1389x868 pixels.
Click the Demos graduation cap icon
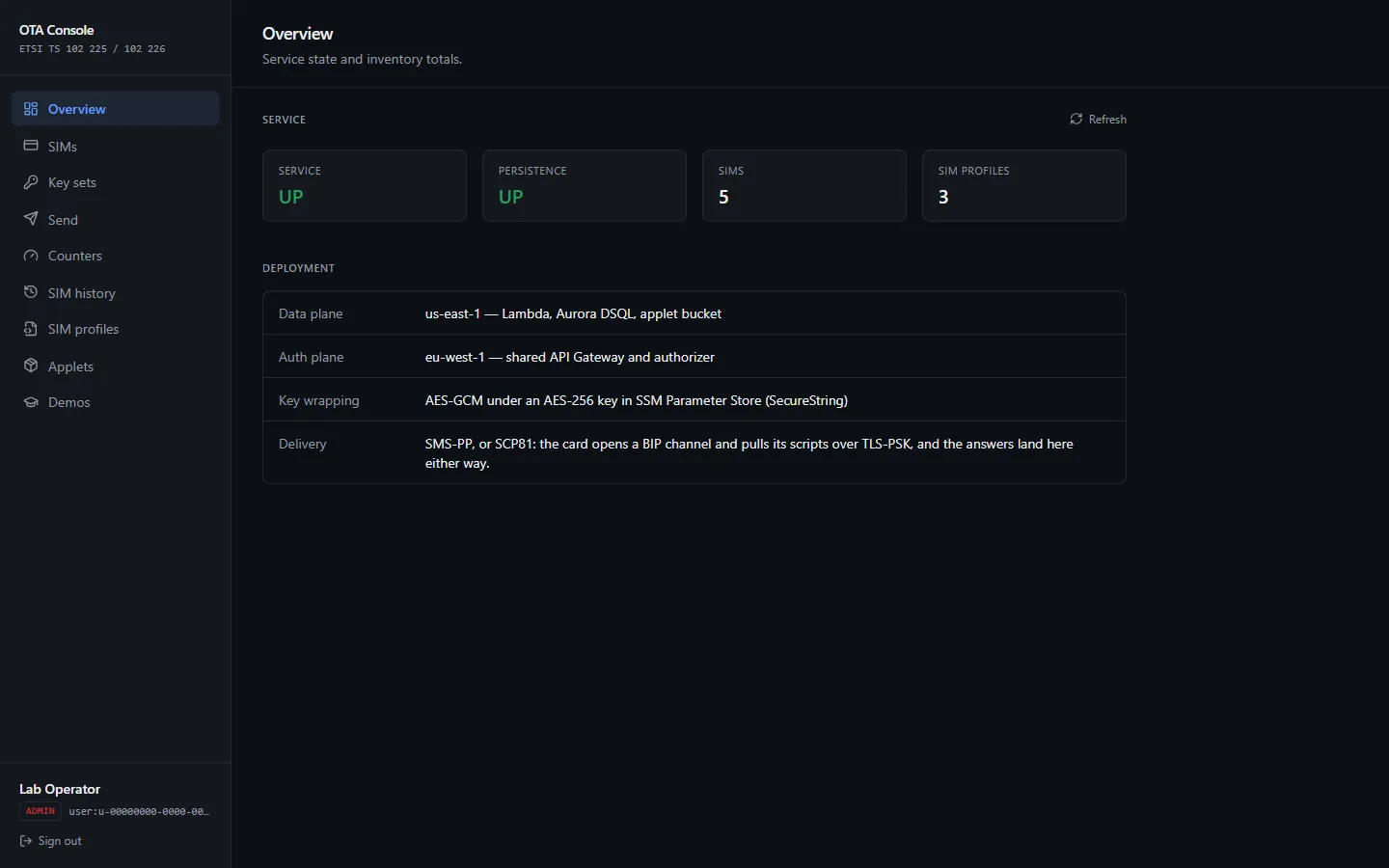point(31,402)
